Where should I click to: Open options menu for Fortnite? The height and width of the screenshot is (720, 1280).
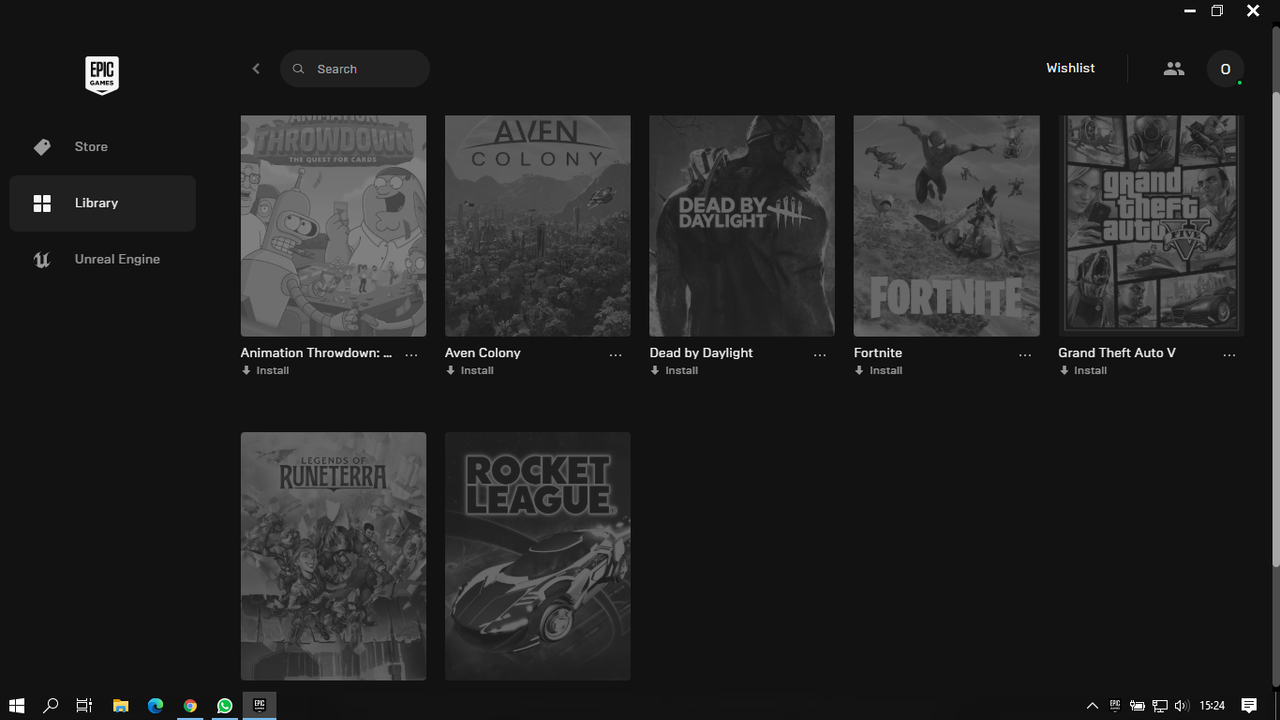[x=1024, y=355]
